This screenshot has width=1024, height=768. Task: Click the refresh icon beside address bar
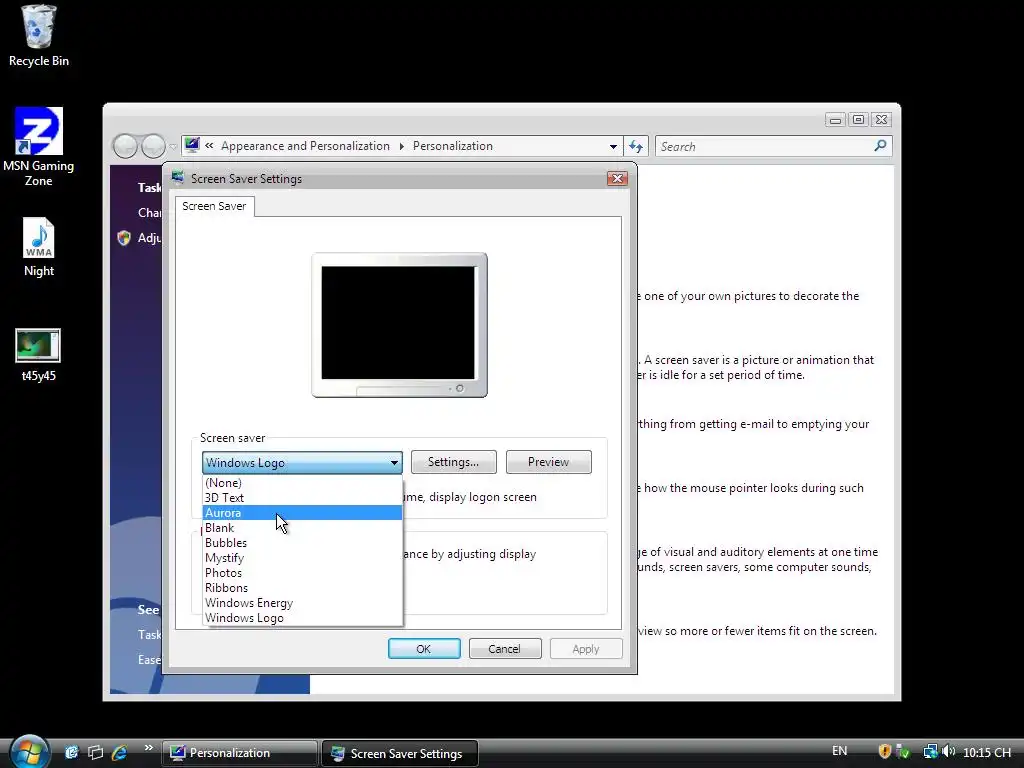(x=636, y=146)
